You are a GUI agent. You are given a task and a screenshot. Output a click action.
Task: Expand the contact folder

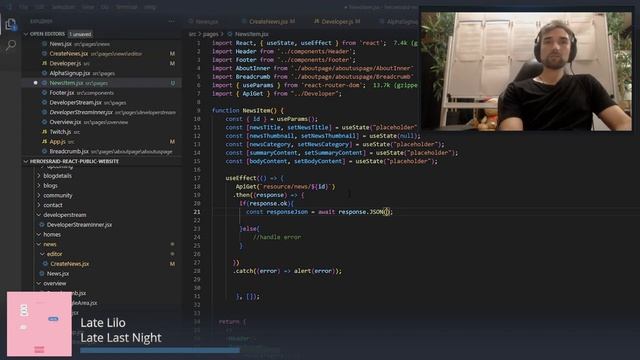coord(39,205)
